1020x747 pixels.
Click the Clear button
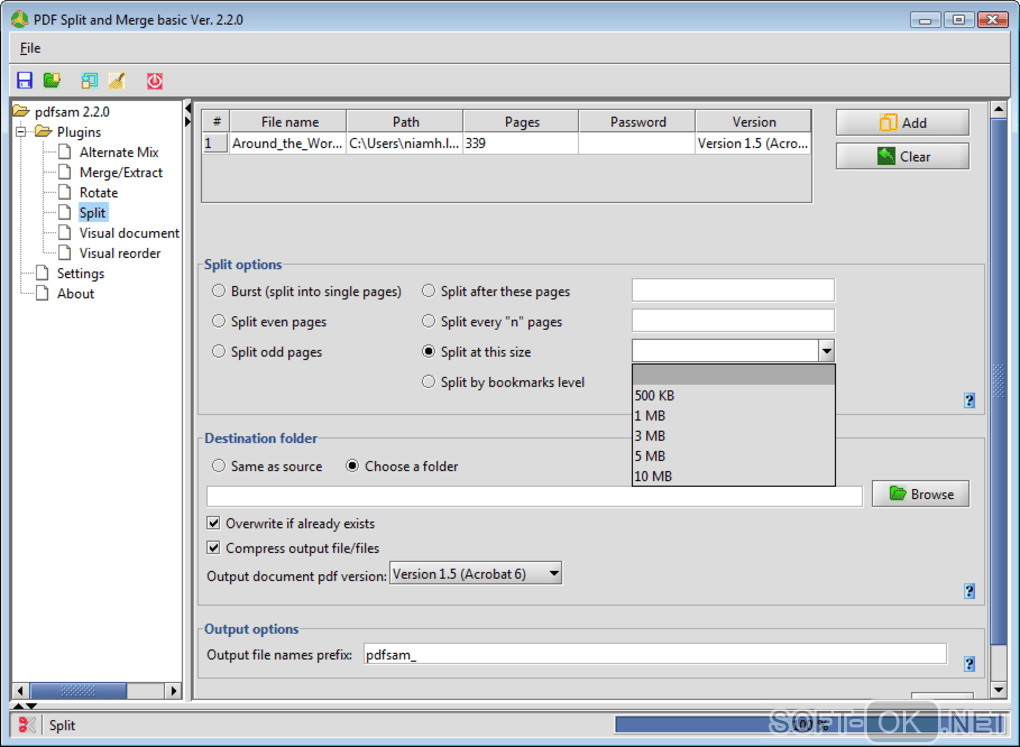[x=902, y=156]
